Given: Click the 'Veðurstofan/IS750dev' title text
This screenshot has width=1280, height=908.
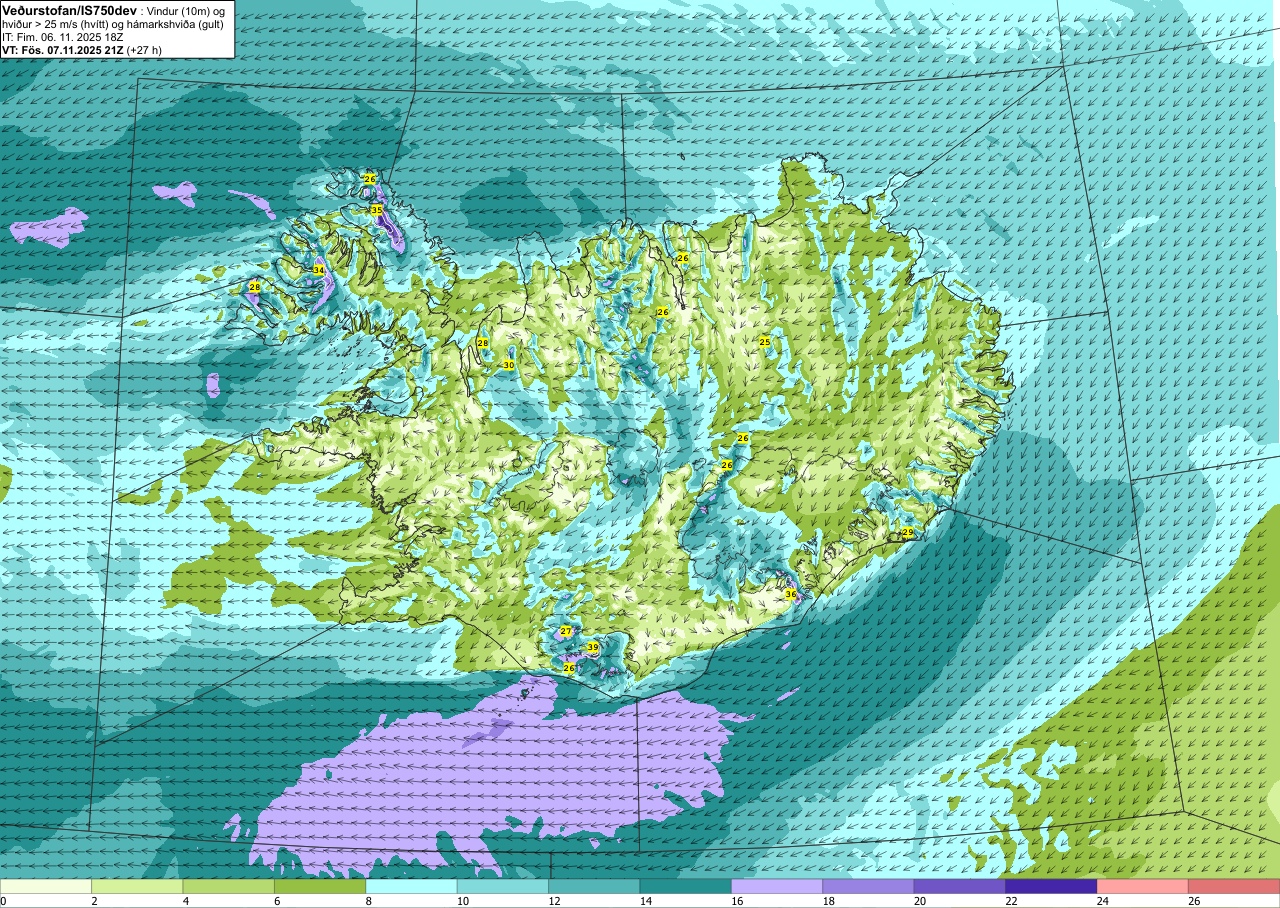Looking at the screenshot, I should pos(69,10).
